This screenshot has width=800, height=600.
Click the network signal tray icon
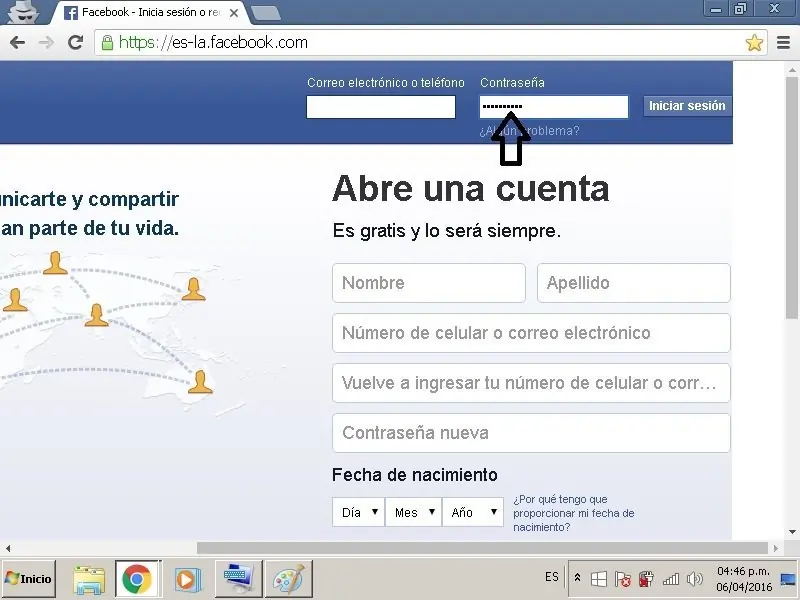click(x=670, y=579)
